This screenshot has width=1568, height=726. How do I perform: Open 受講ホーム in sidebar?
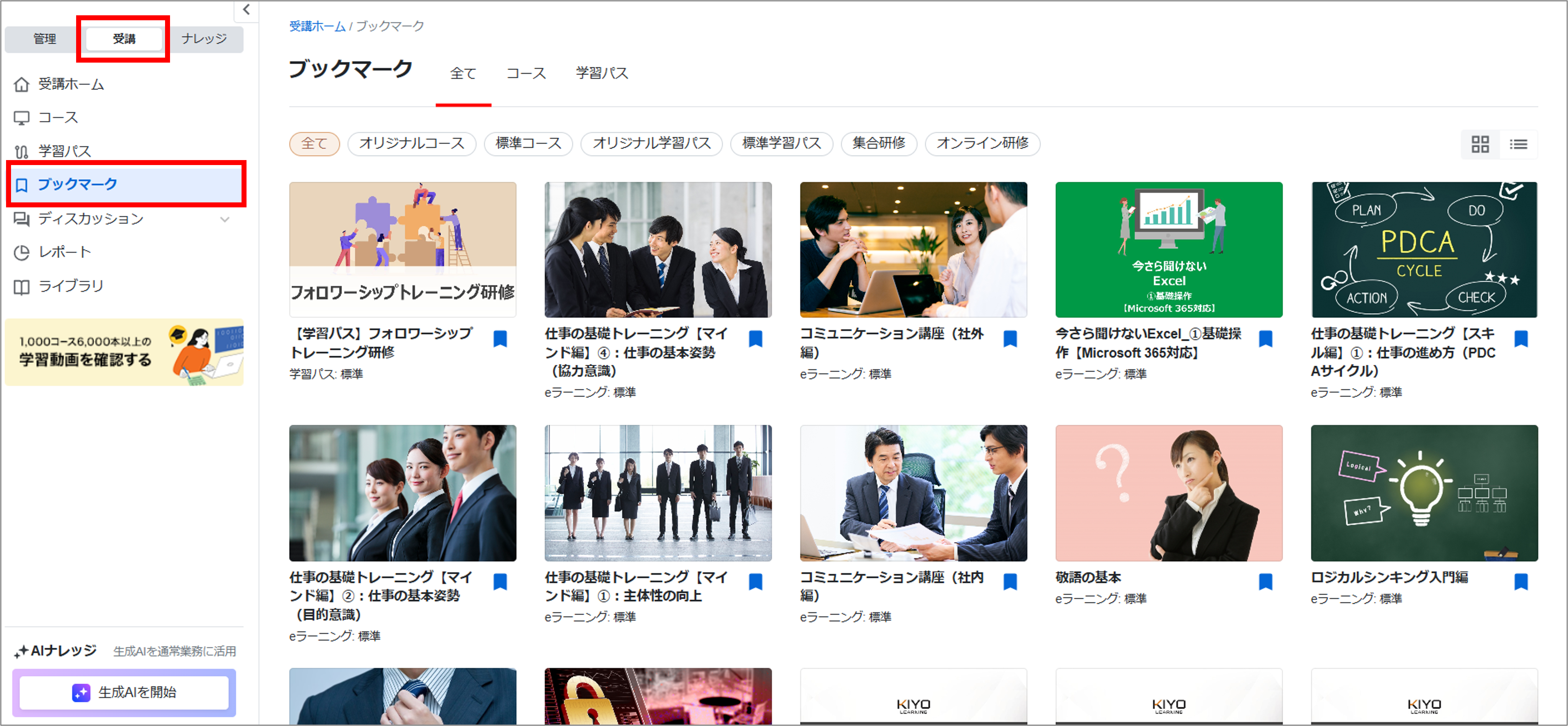[x=70, y=84]
